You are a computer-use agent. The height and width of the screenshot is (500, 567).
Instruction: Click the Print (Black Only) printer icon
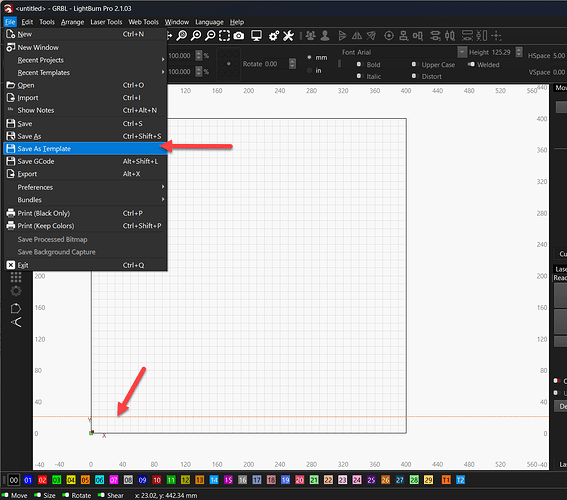[x=11, y=213]
